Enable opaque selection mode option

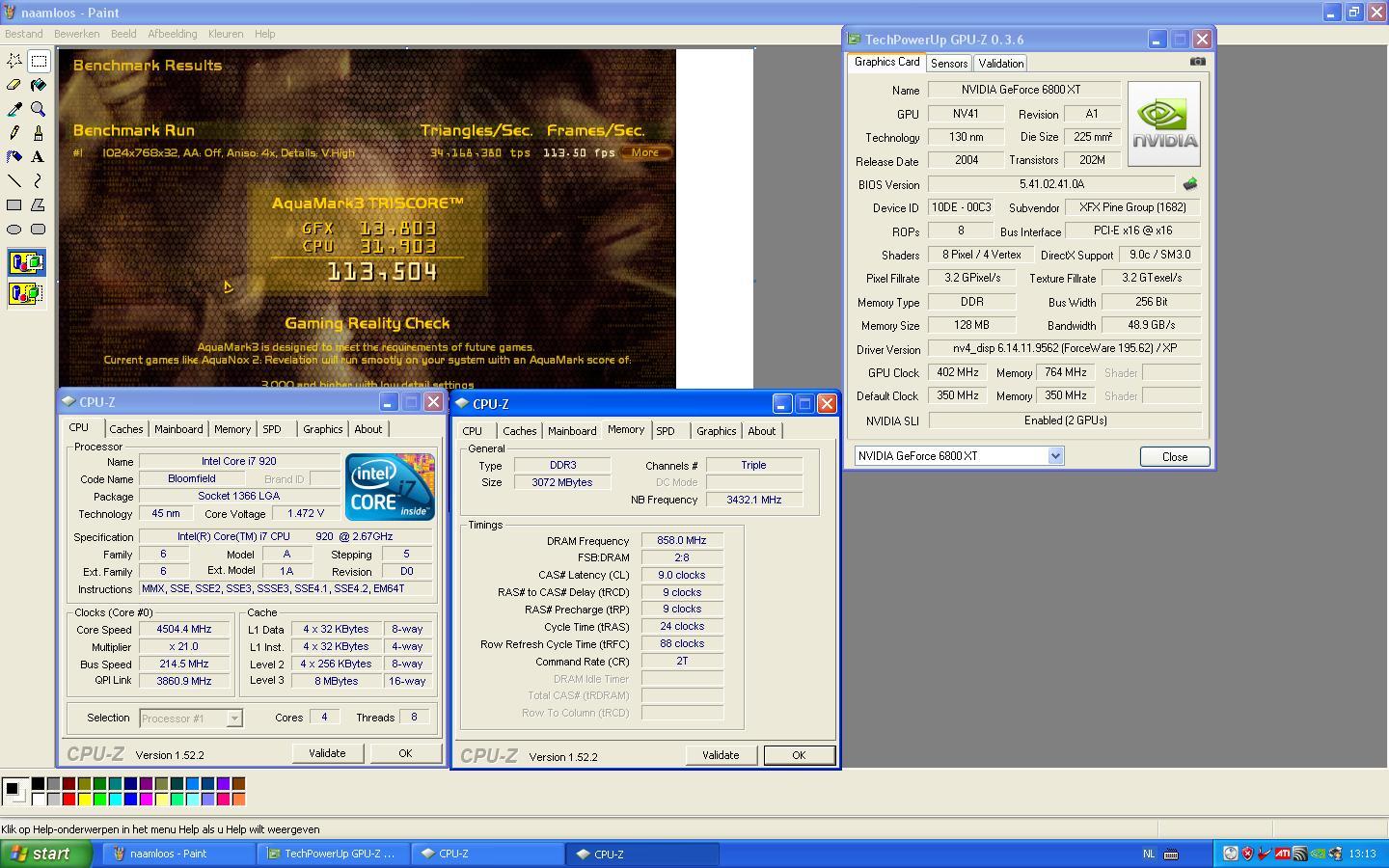point(26,262)
